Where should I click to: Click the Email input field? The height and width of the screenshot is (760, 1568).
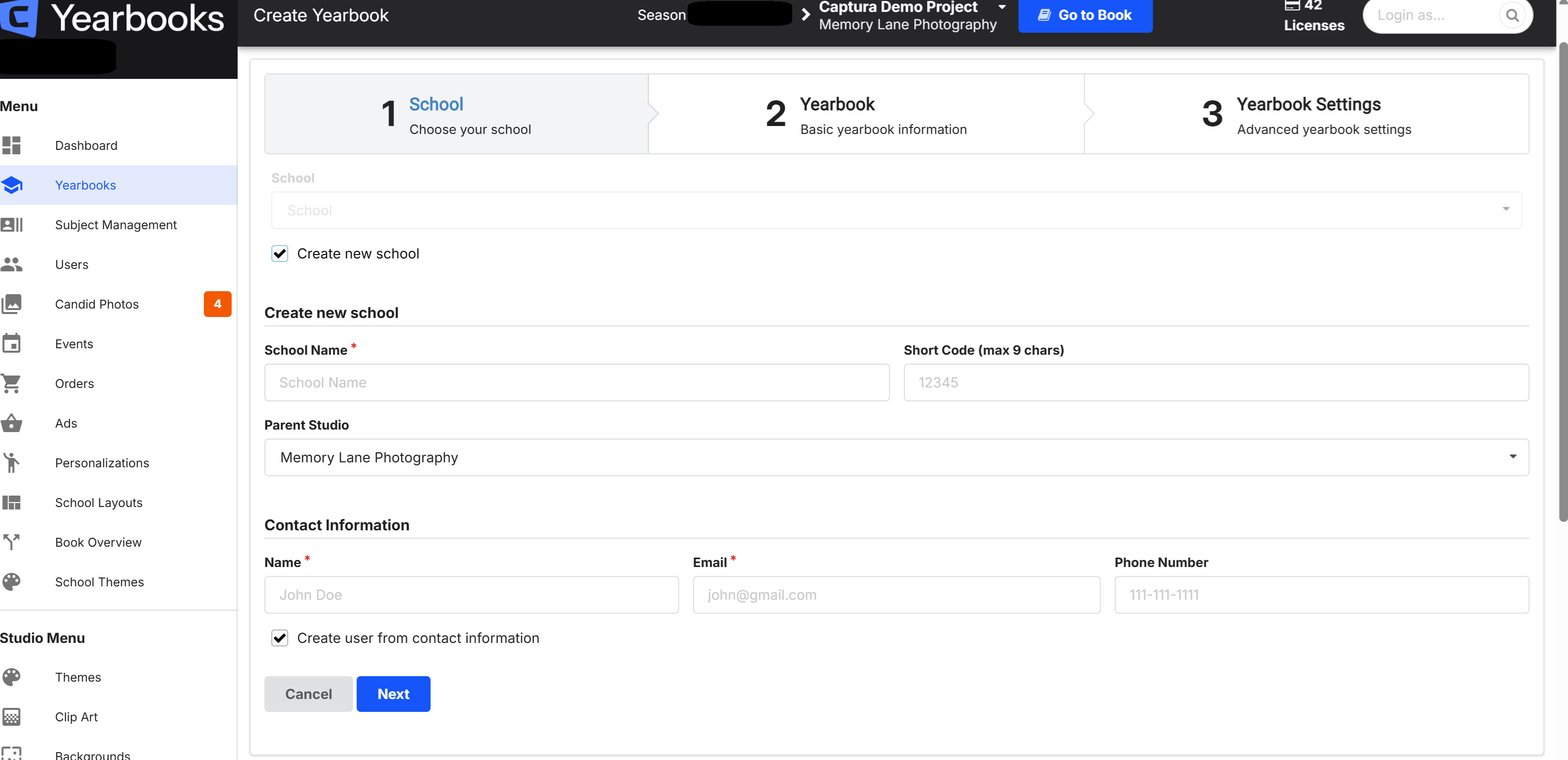896,595
